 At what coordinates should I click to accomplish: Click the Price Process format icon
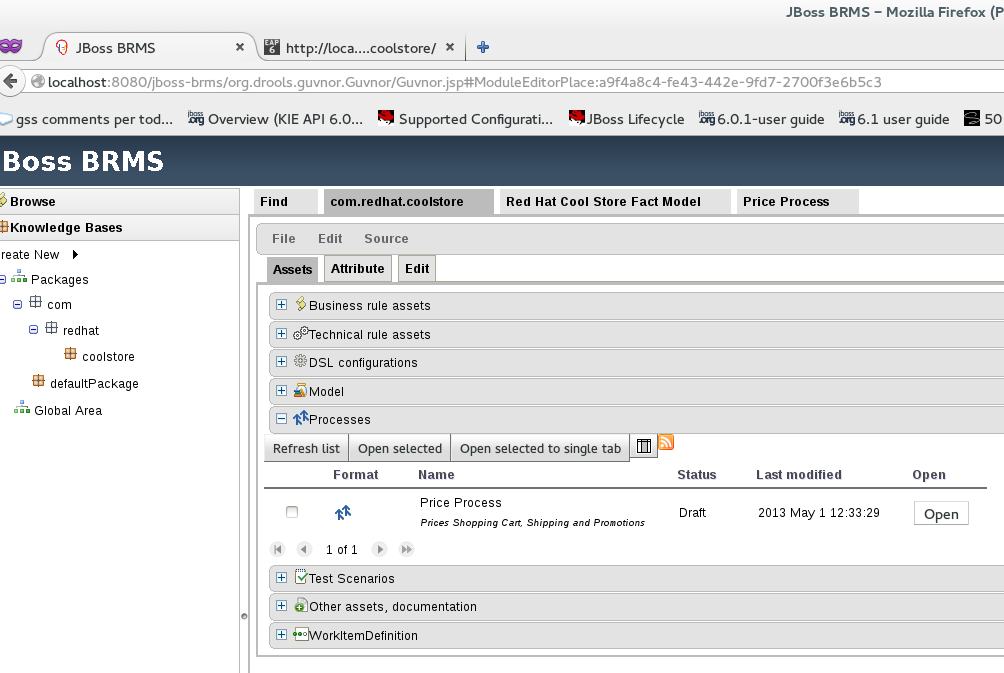tap(343, 512)
